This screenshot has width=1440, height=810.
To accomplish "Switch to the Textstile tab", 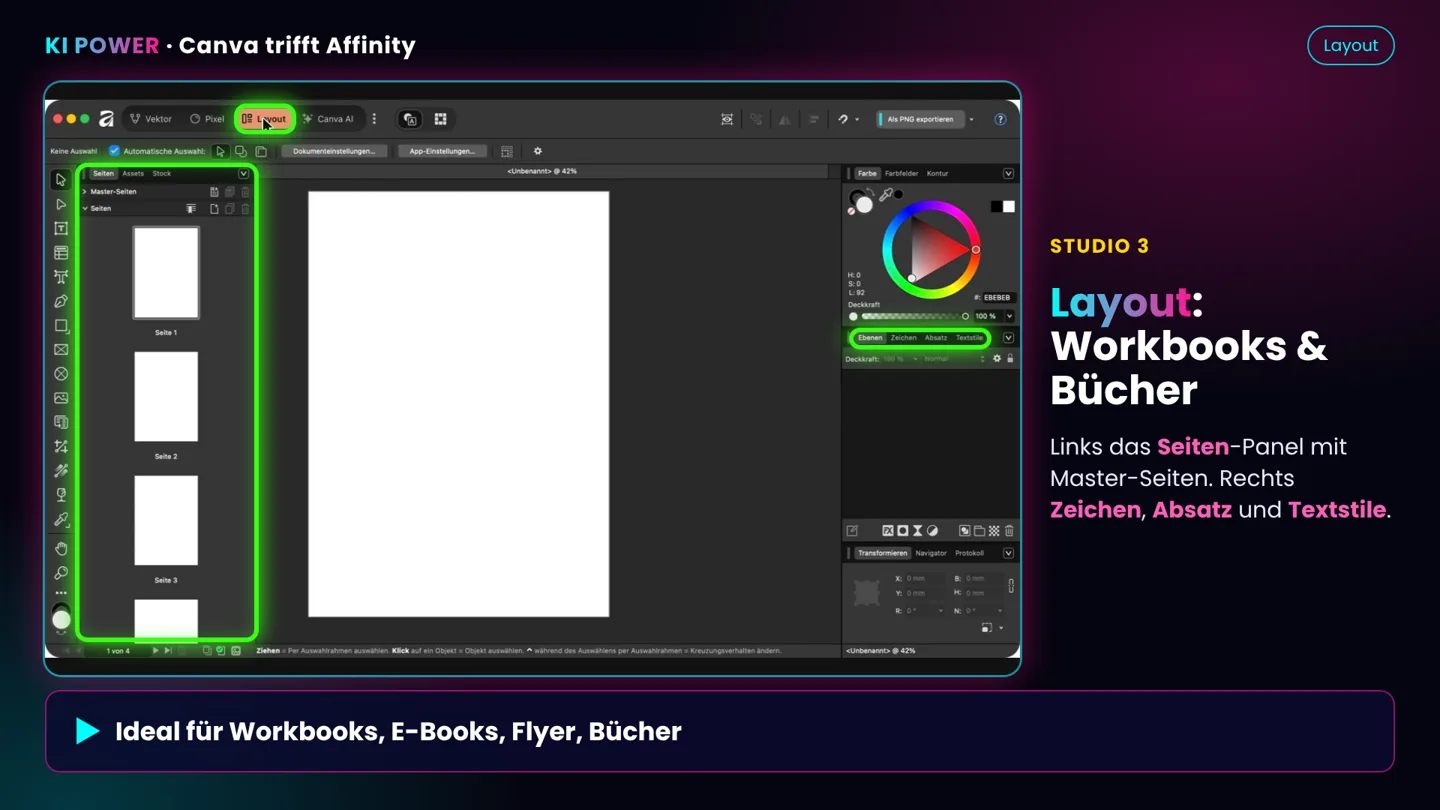I will [x=969, y=338].
